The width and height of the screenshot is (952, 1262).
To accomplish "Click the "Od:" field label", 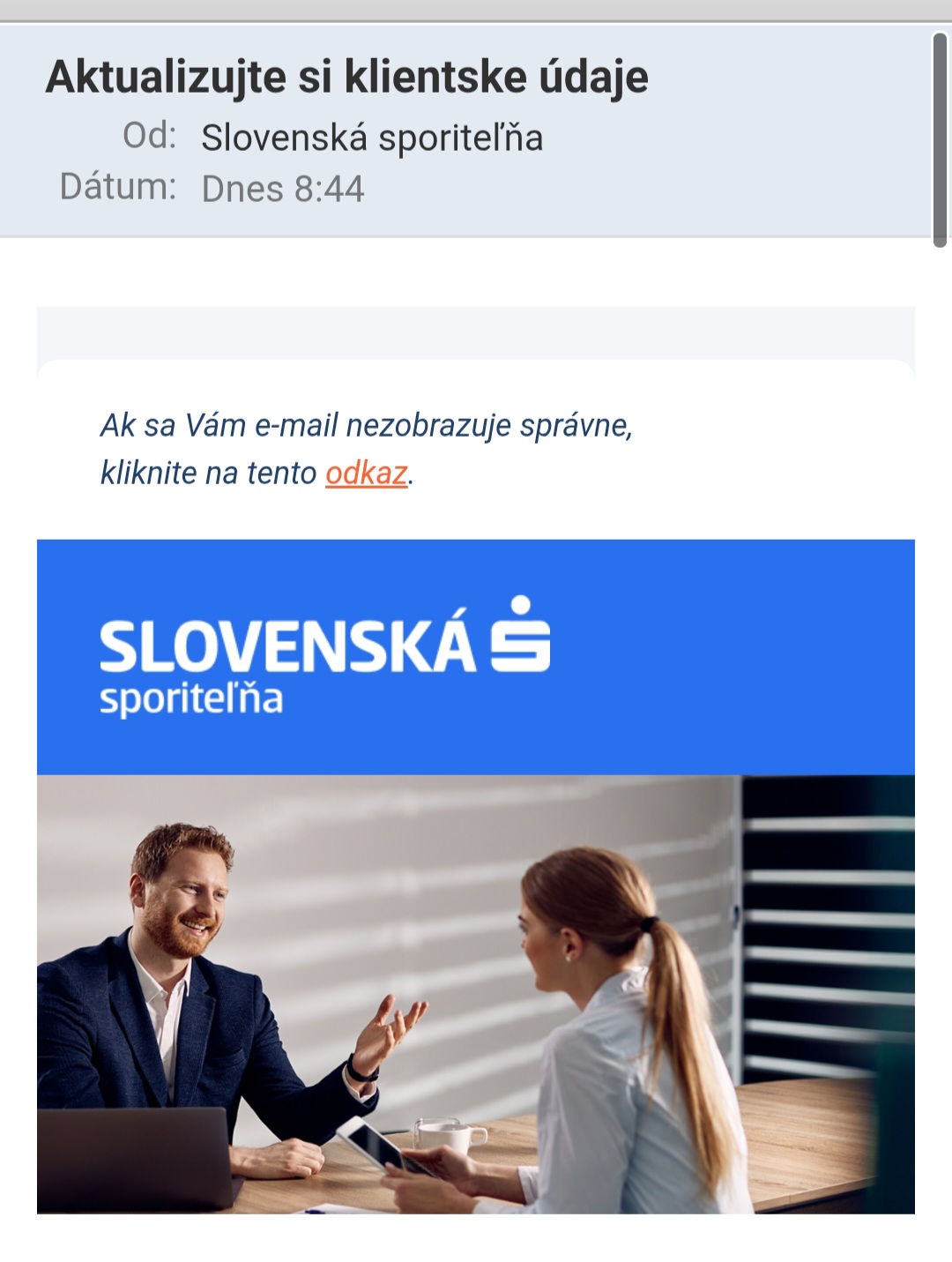I will 150,136.
